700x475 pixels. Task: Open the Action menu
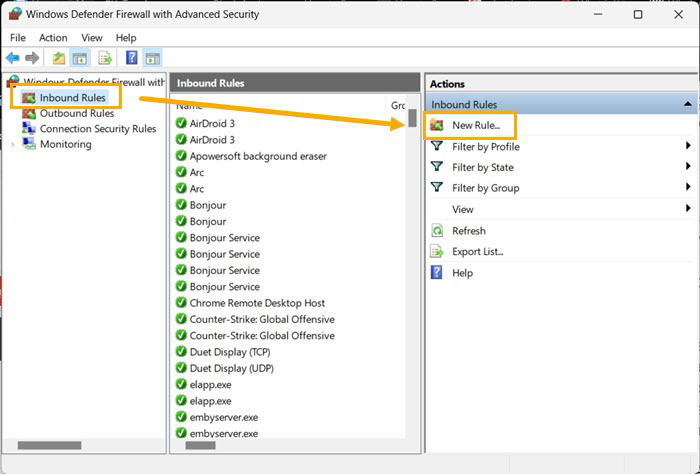pos(53,38)
